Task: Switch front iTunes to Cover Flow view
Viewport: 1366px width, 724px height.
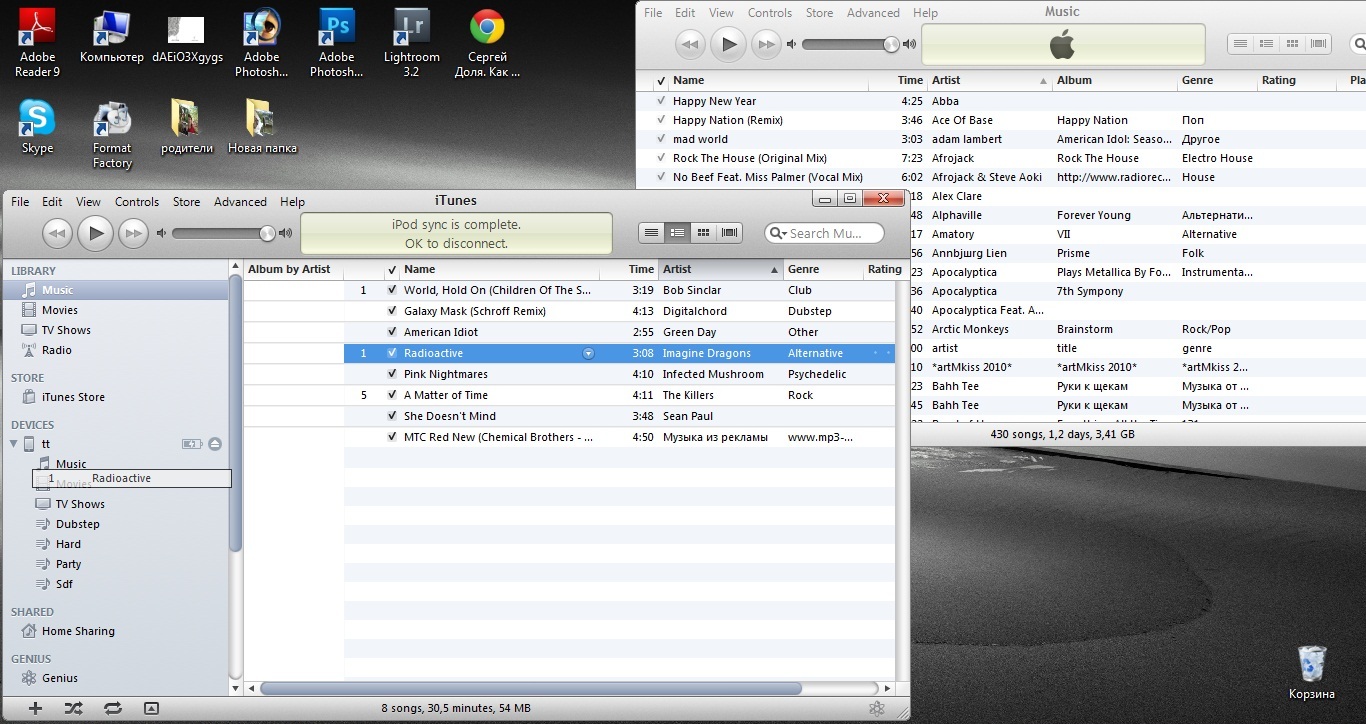Action: coord(729,233)
